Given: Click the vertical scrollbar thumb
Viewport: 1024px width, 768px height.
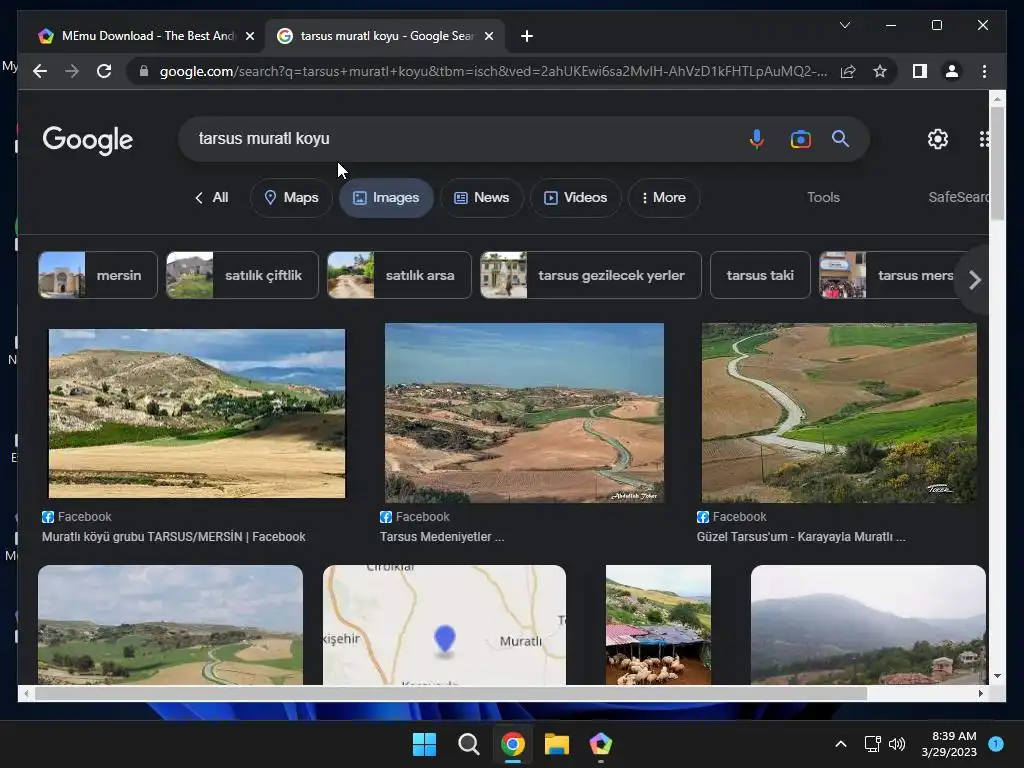Looking at the screenshot, I should pyautogui.click(x=997, y=164).
